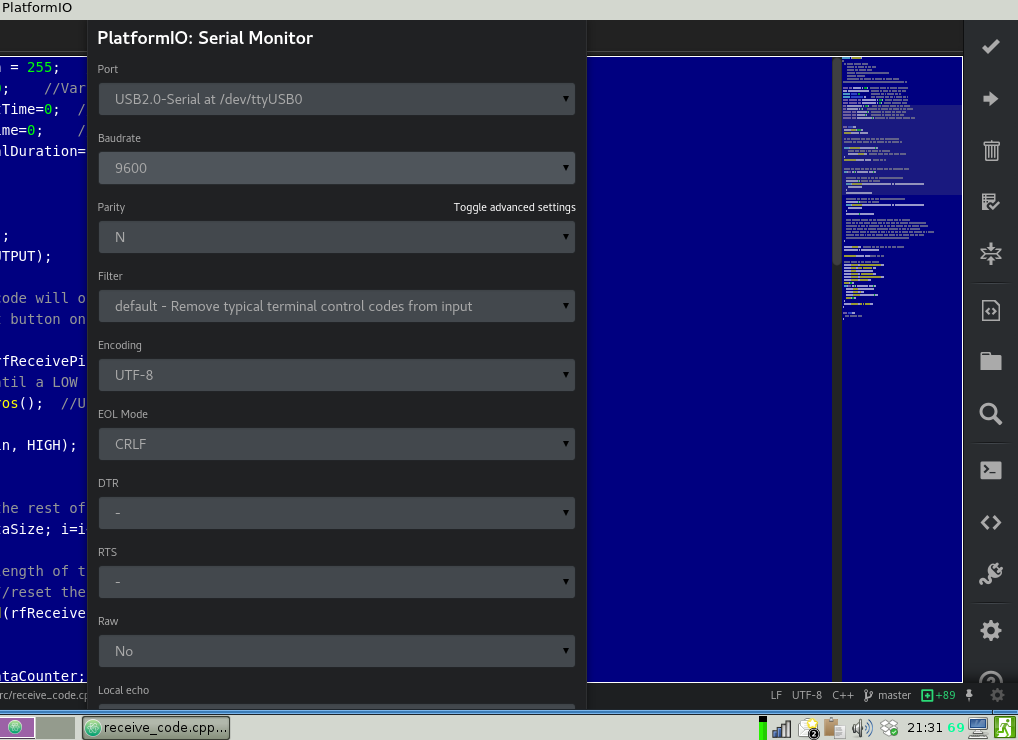Click the second gray workspace in pager
1018x740 pixels.
pyautogui.click(x=55, y=728)
